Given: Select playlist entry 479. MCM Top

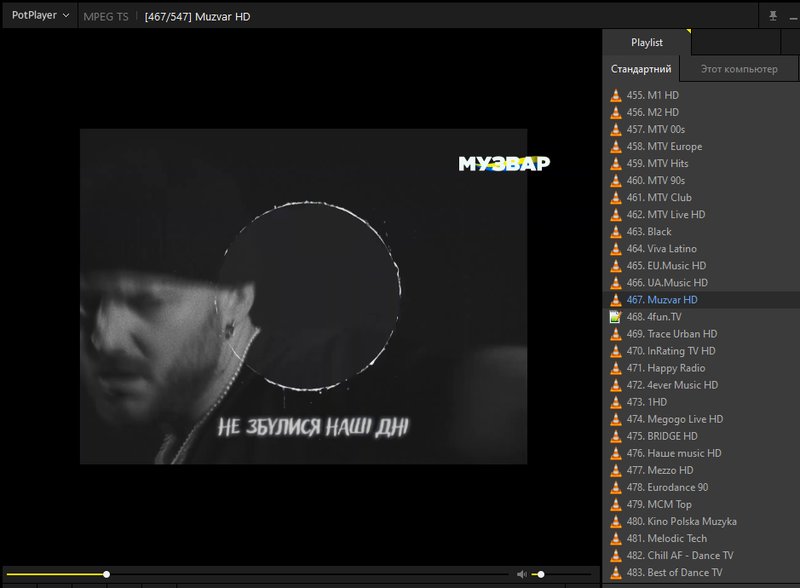Looking at the screenshot, I should click(701, 504).
